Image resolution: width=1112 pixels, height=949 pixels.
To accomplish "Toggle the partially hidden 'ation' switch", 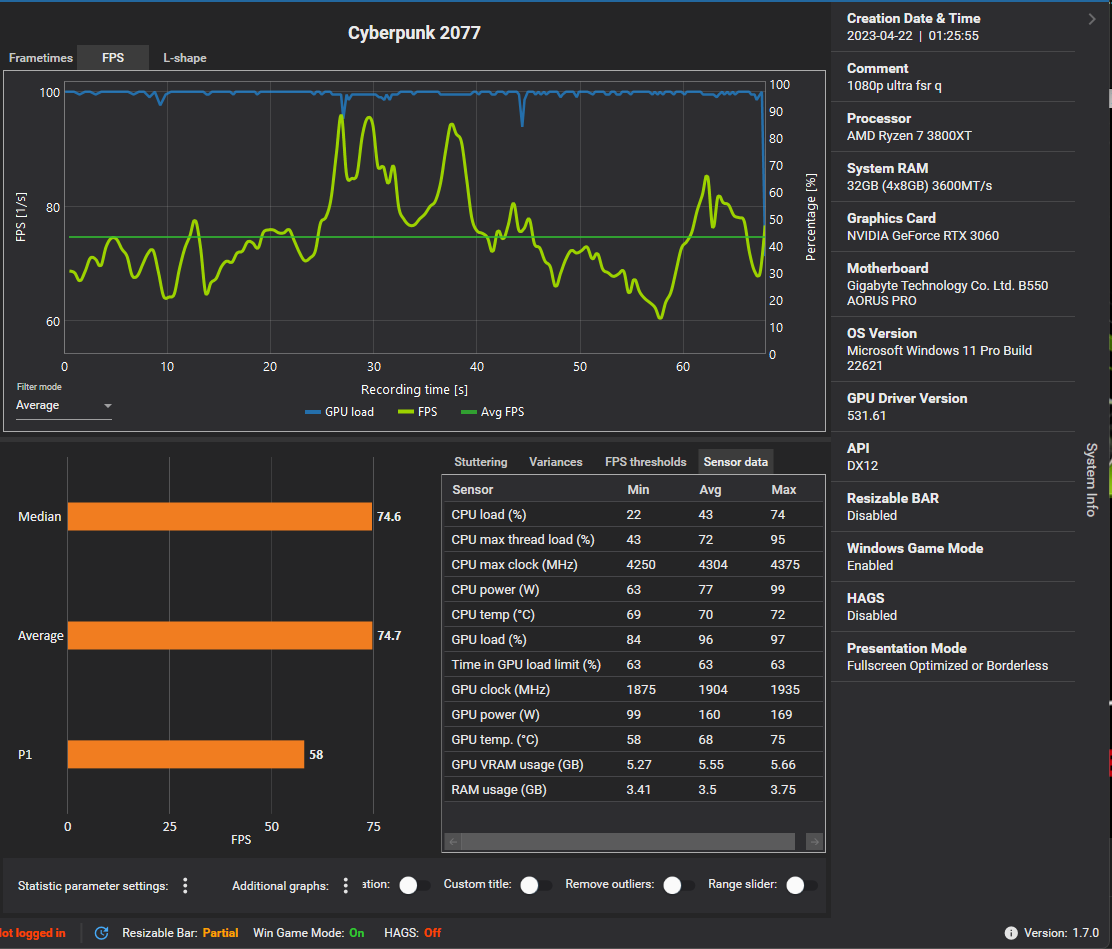I will coord(415,885).
